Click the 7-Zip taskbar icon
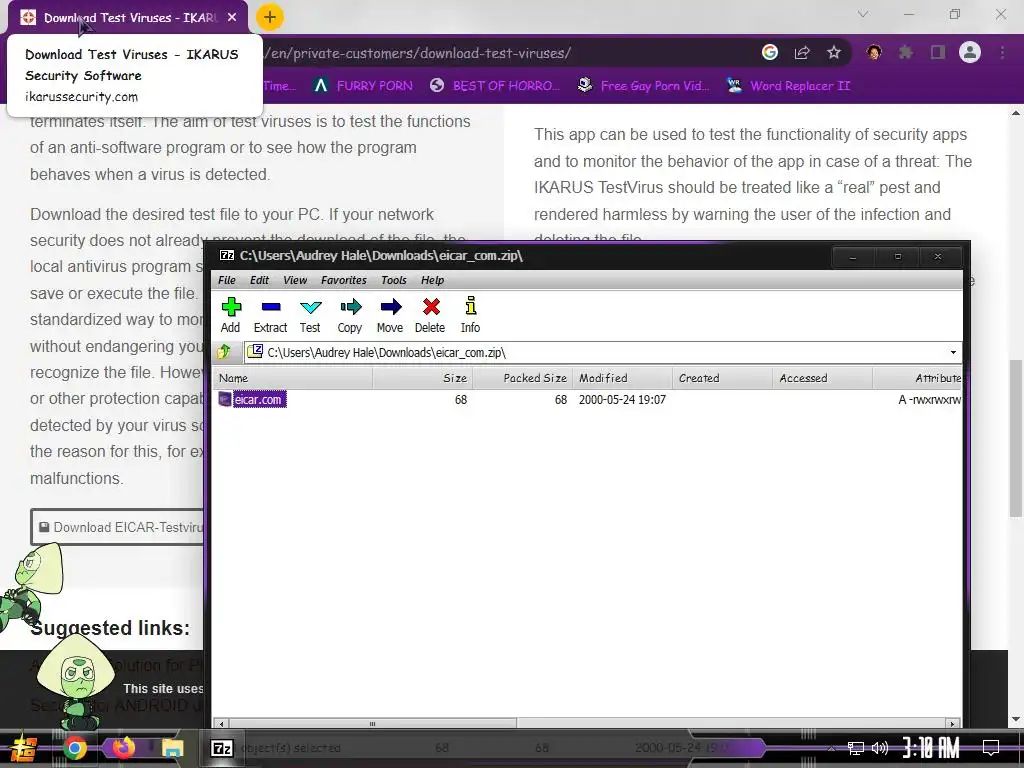This screenshot has height=768, width=1024. pyautogui.click(x=221, y=748)
